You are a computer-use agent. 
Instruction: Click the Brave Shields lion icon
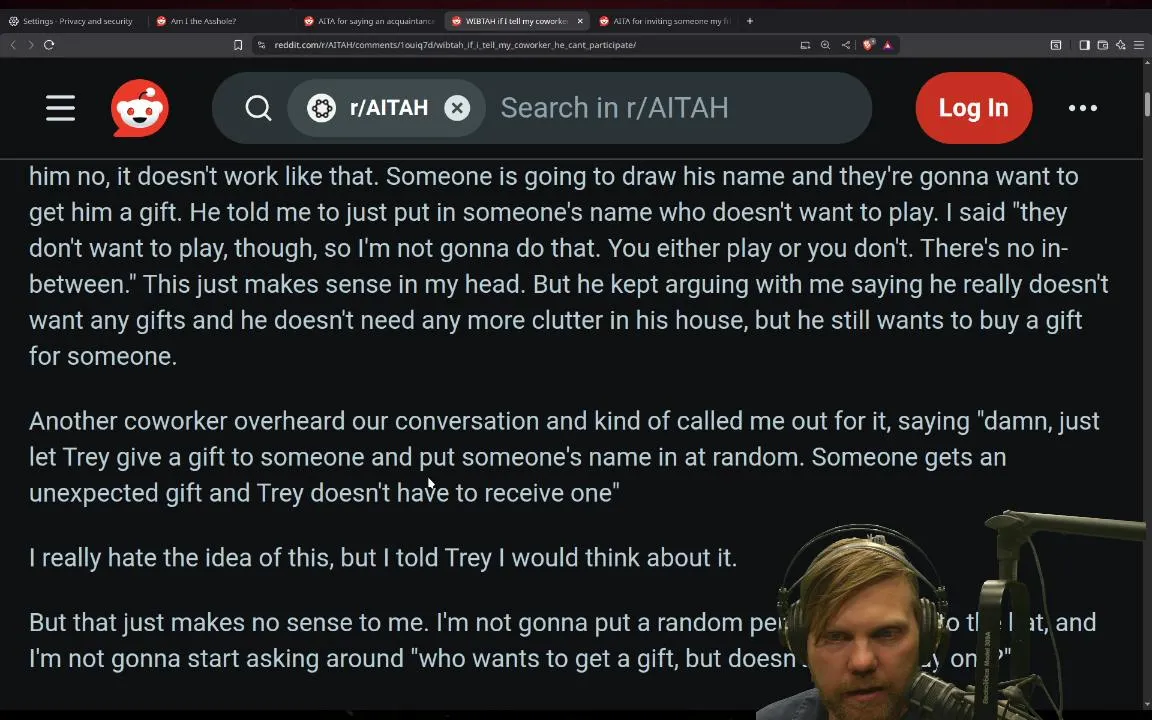pyautogui.click(x=868, y=45)
